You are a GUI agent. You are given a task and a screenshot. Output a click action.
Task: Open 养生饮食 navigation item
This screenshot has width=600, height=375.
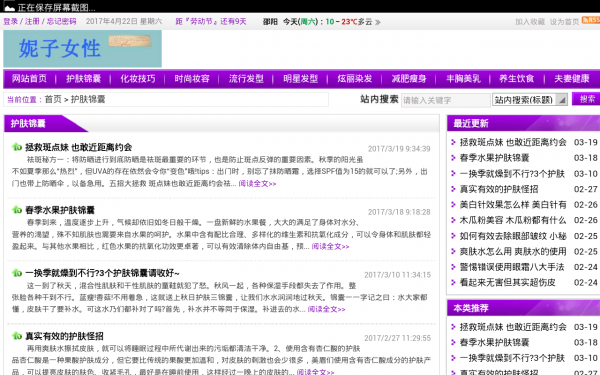pos(517,79)
